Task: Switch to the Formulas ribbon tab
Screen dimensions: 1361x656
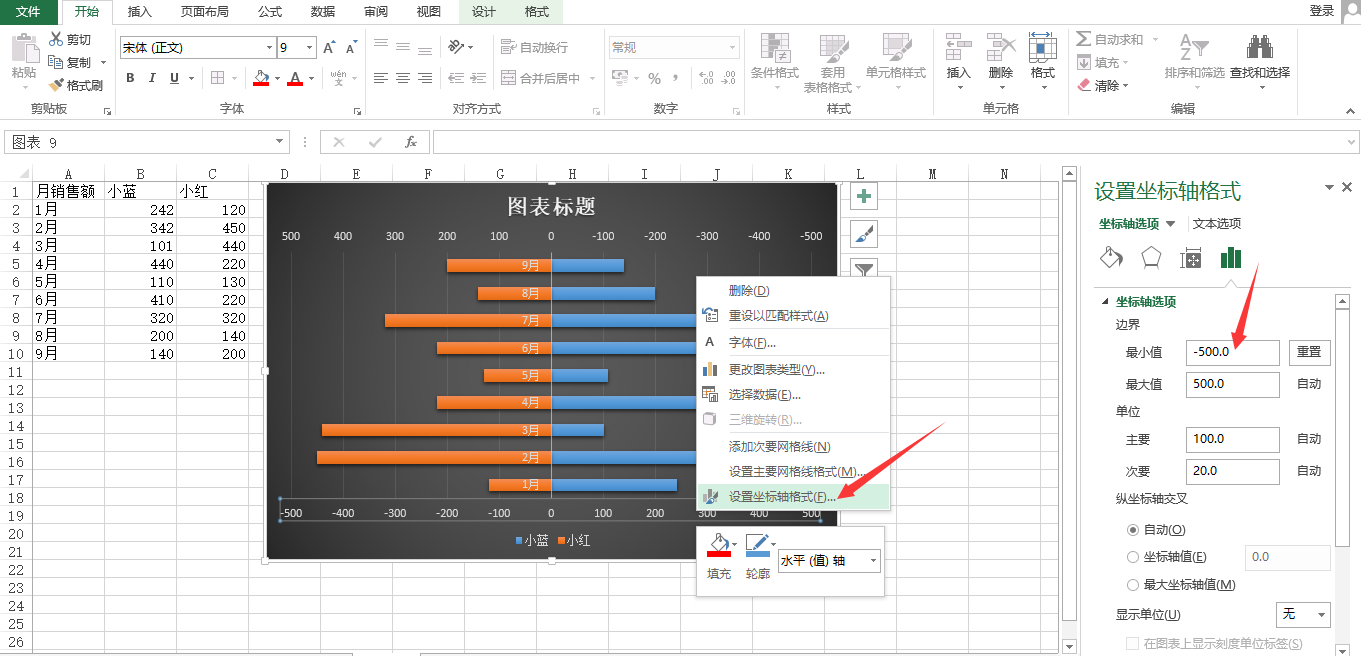Action: point(269,12)
